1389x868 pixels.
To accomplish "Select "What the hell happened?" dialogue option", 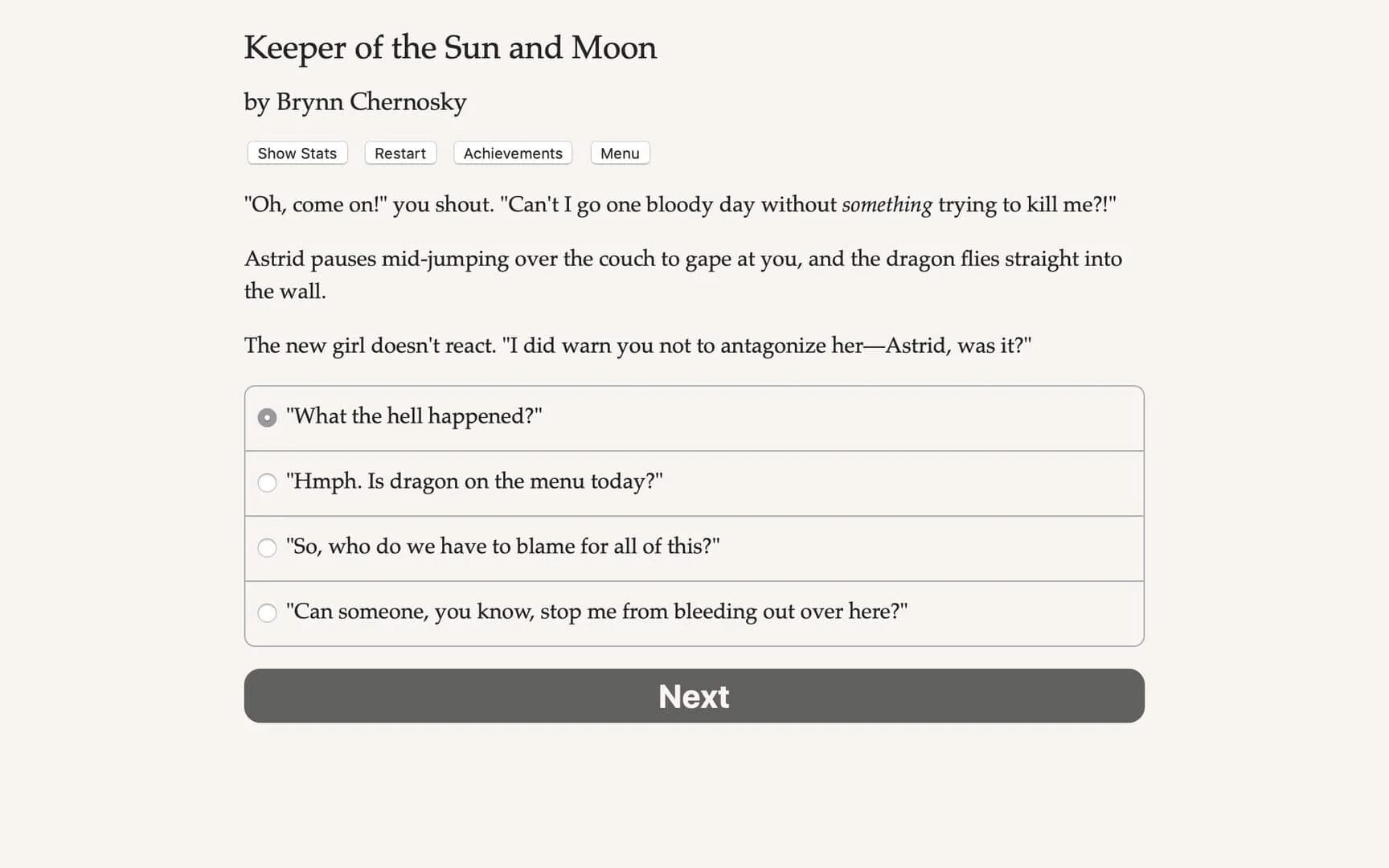I will click(415, 417).
